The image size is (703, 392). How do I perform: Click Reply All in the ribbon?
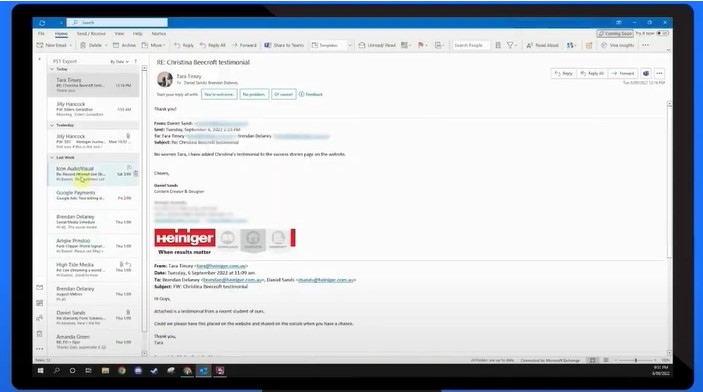coord(213,45)
